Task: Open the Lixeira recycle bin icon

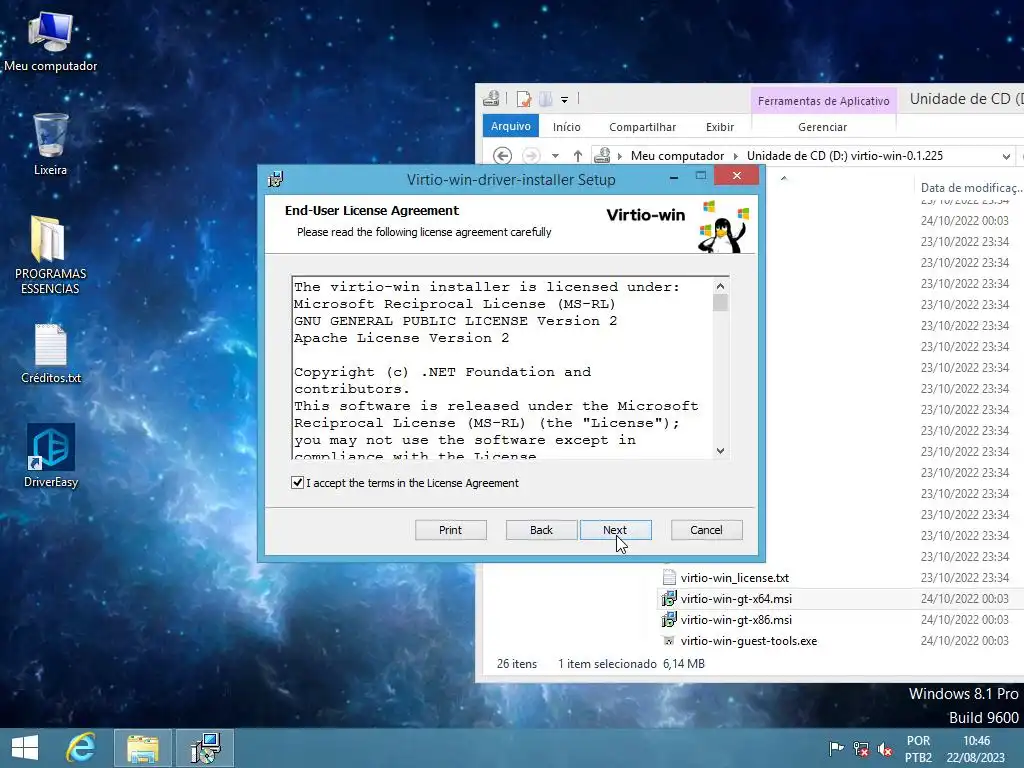Action: [x=50, y=144]
